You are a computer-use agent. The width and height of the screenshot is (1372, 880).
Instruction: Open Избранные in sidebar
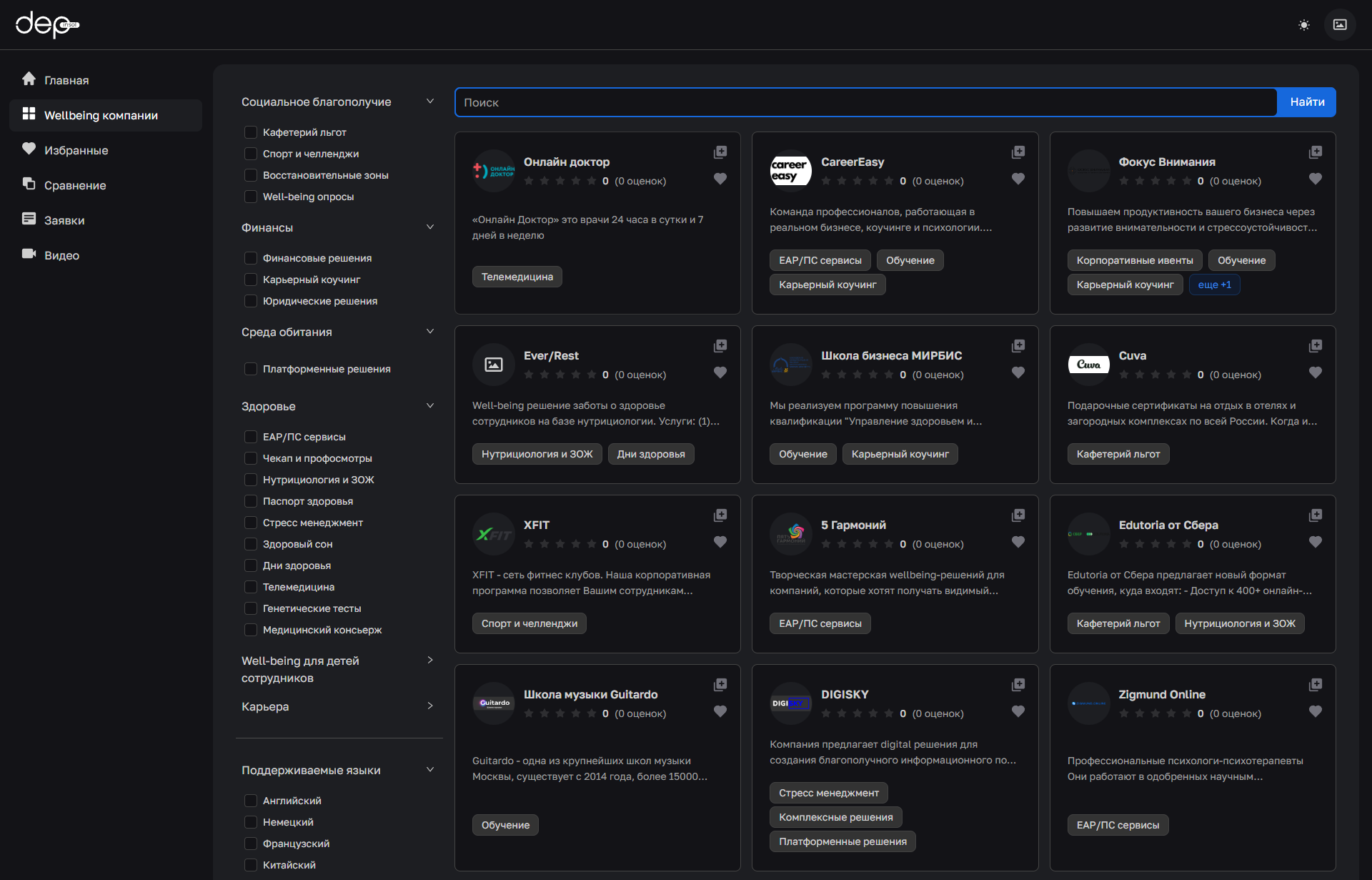(106, 150)
